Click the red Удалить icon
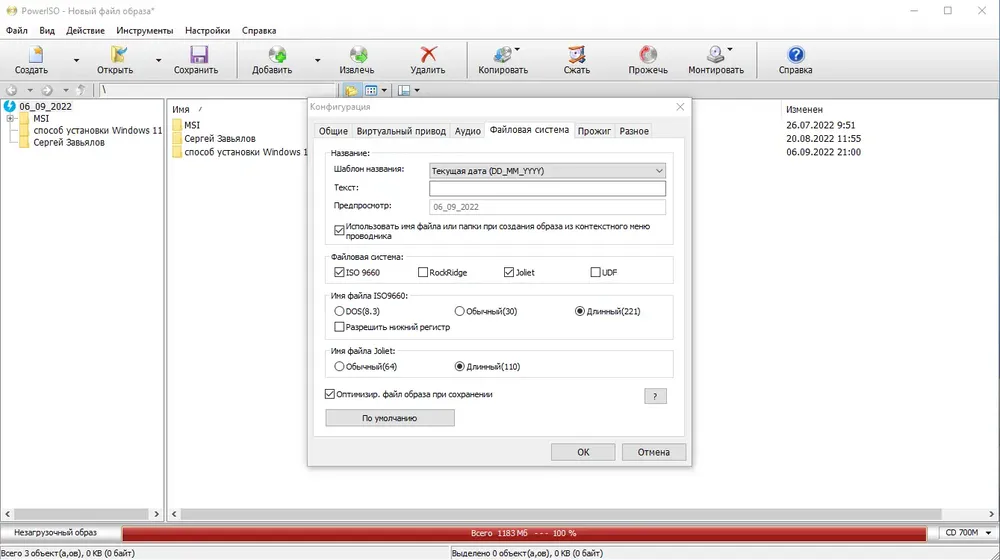Viewport: 1000px width, 560px height. (x=429, y=55)
